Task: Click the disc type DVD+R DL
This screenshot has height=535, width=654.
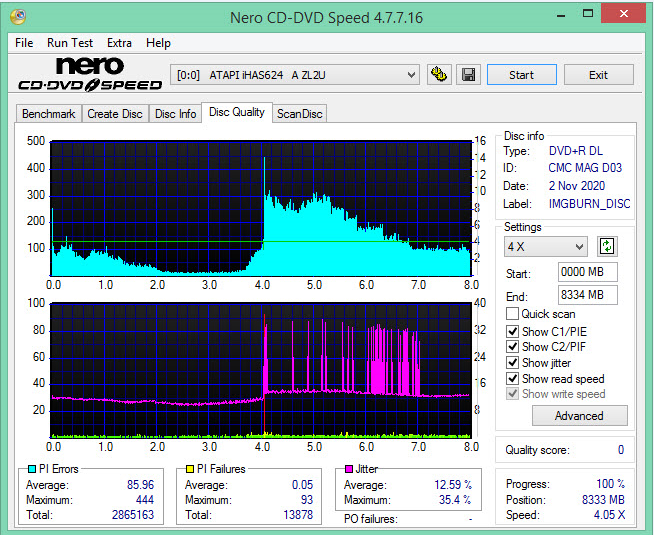Action: pos(576,151)
